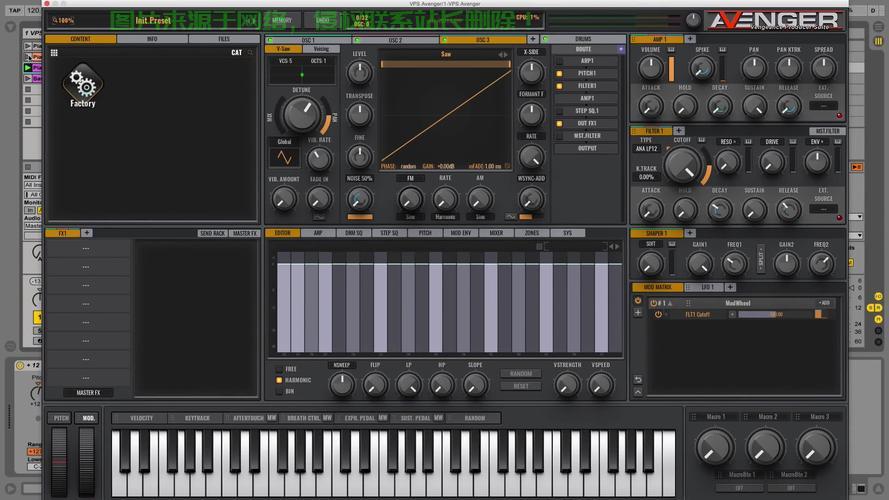The width and height of the screenshot is (889, 500).
Task: Click the Init Preset name field
Action: coord(153,20)
